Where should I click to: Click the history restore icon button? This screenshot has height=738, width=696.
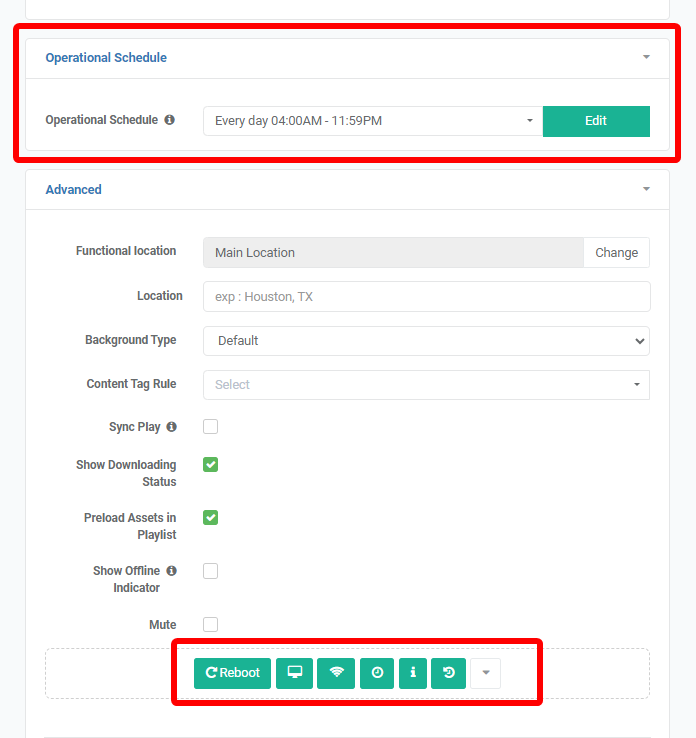448,673
